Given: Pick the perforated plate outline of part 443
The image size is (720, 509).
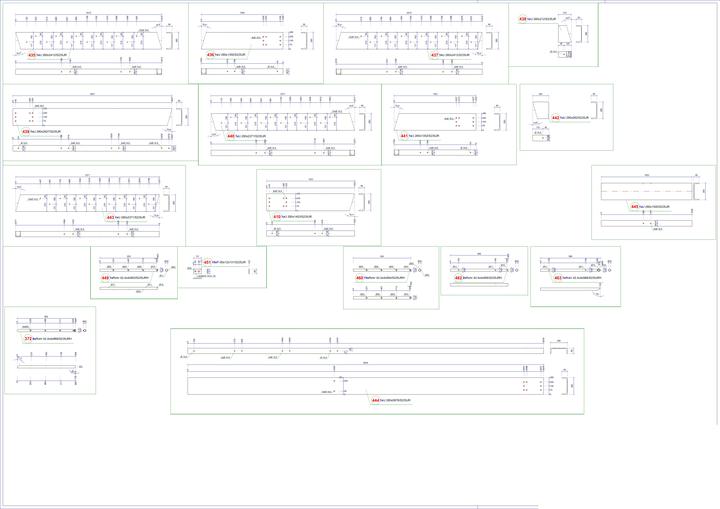Looking at the screenshot, I should [88, 203].
